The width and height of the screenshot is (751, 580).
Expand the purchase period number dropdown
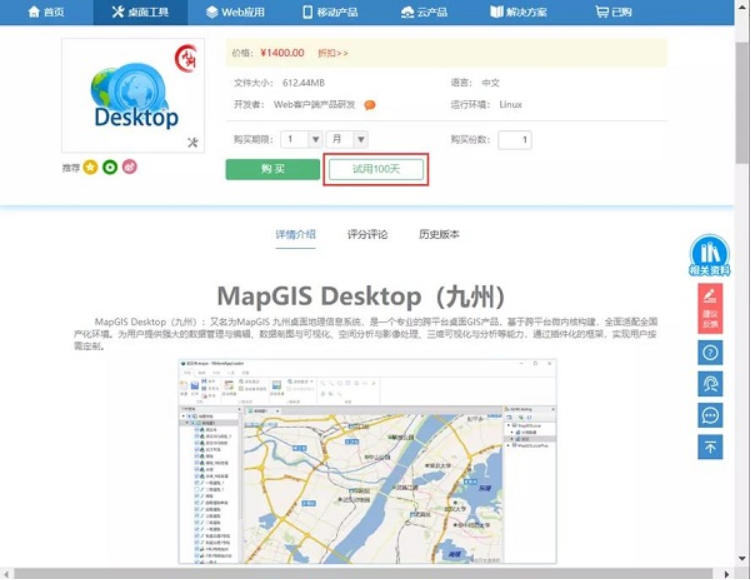pos(315,140)
